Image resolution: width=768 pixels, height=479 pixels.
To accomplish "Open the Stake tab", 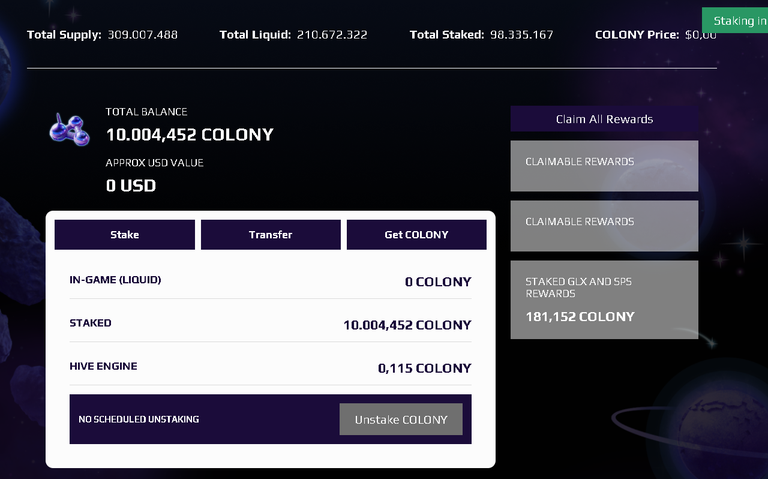I will [x=124, y=235].
